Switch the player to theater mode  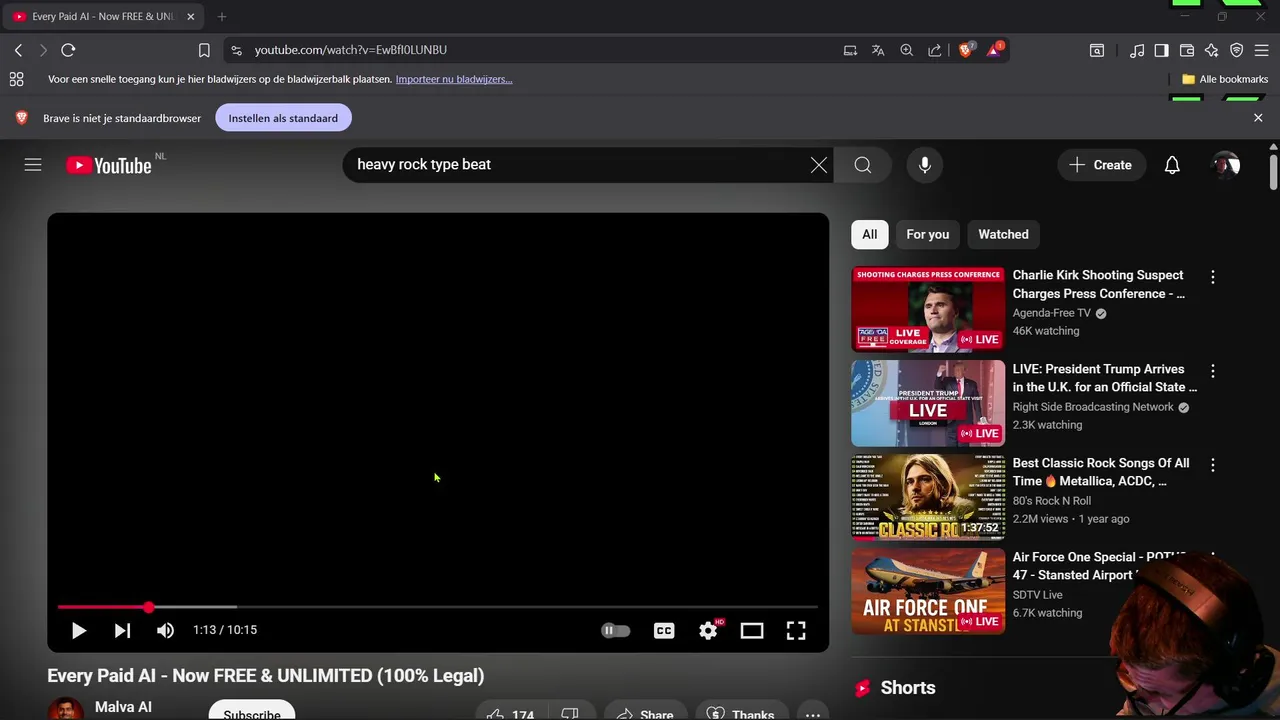(x=752, y=630)
